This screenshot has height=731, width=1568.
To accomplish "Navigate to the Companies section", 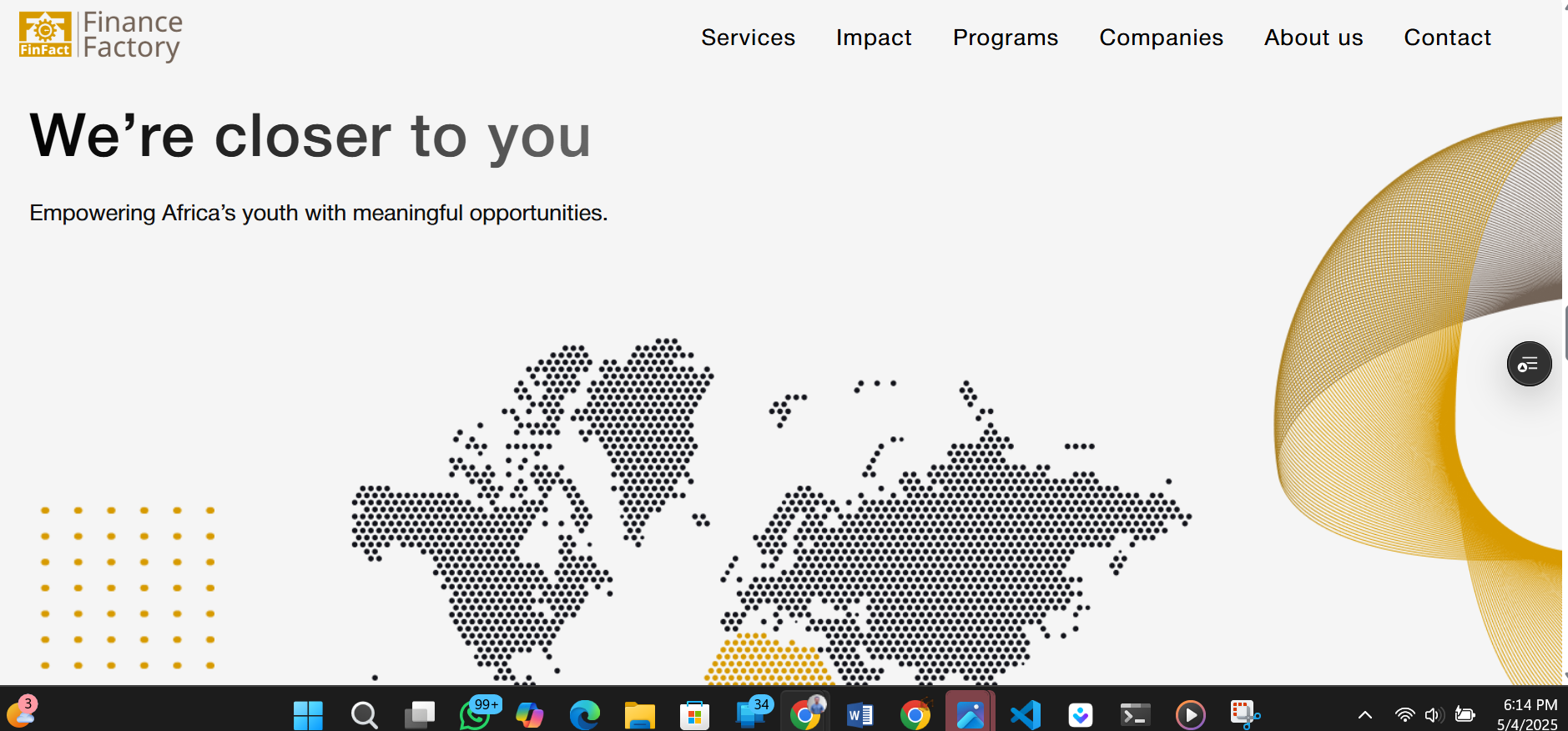I will tap(1161, 38).
